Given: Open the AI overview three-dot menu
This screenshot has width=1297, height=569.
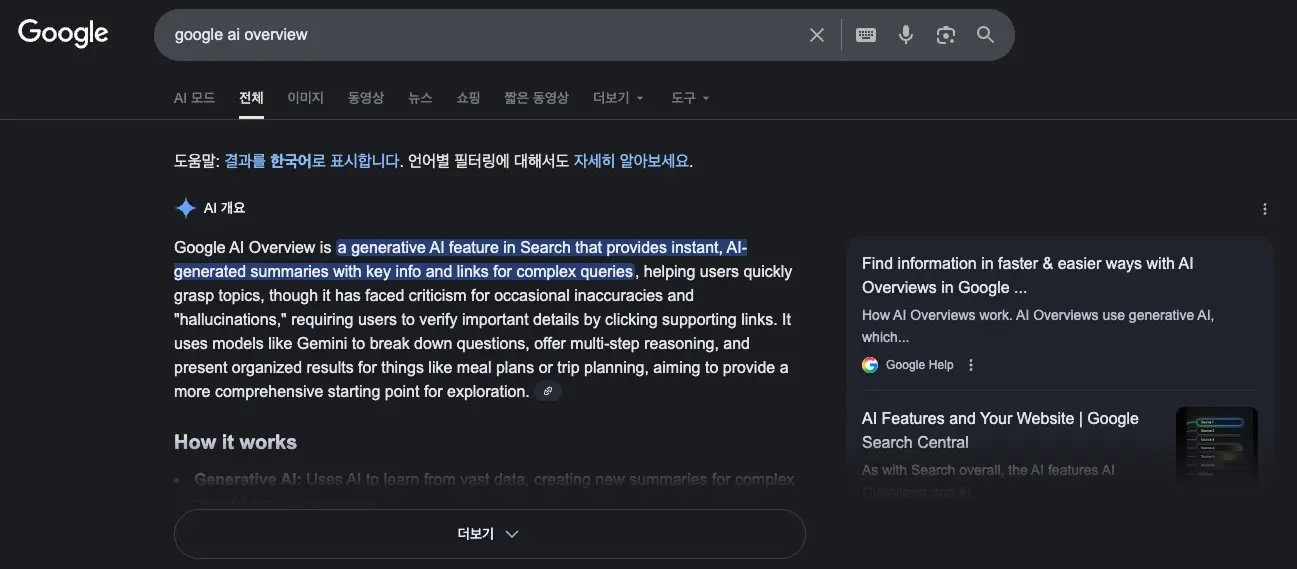Looking at the screenshot, I should 1265,209.
